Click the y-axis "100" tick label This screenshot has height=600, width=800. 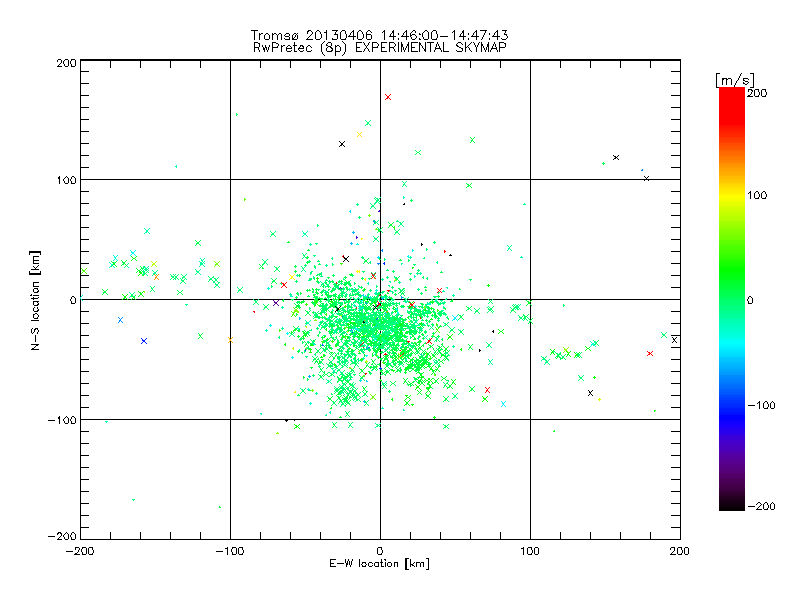(66, 180)
